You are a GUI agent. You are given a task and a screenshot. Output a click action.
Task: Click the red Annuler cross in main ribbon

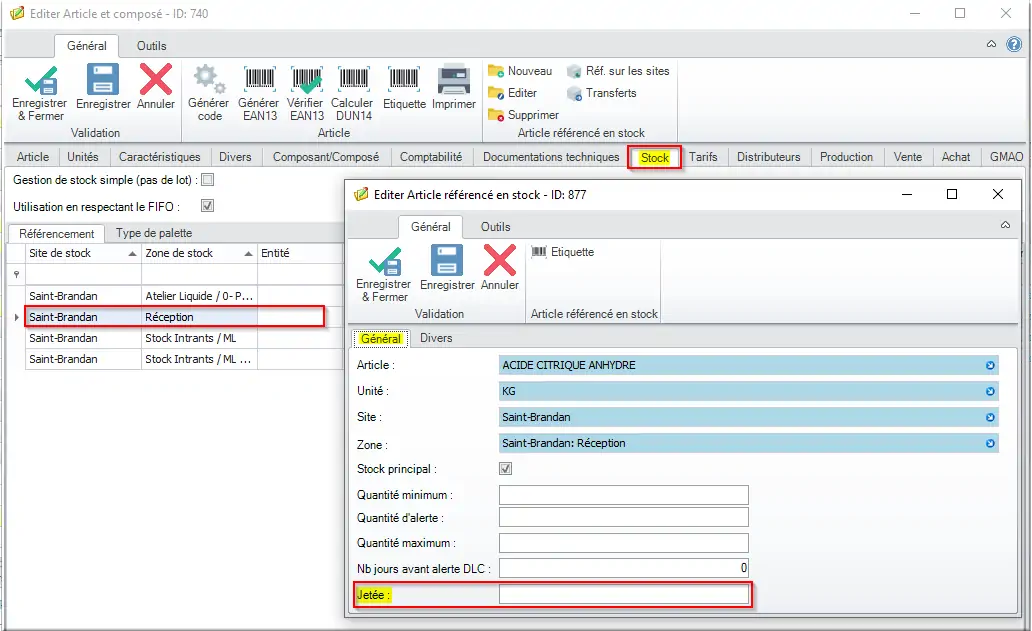[156, 80]
